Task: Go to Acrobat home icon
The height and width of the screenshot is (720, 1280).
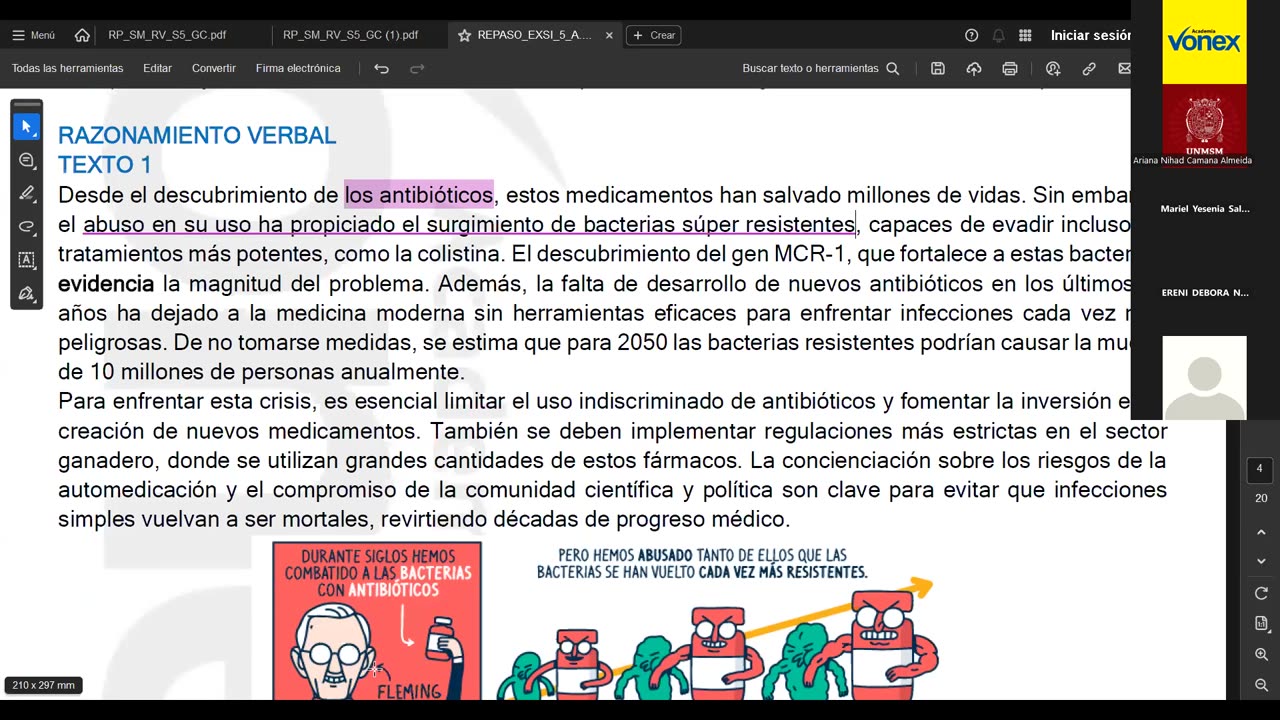Action: tap(82, 35)
